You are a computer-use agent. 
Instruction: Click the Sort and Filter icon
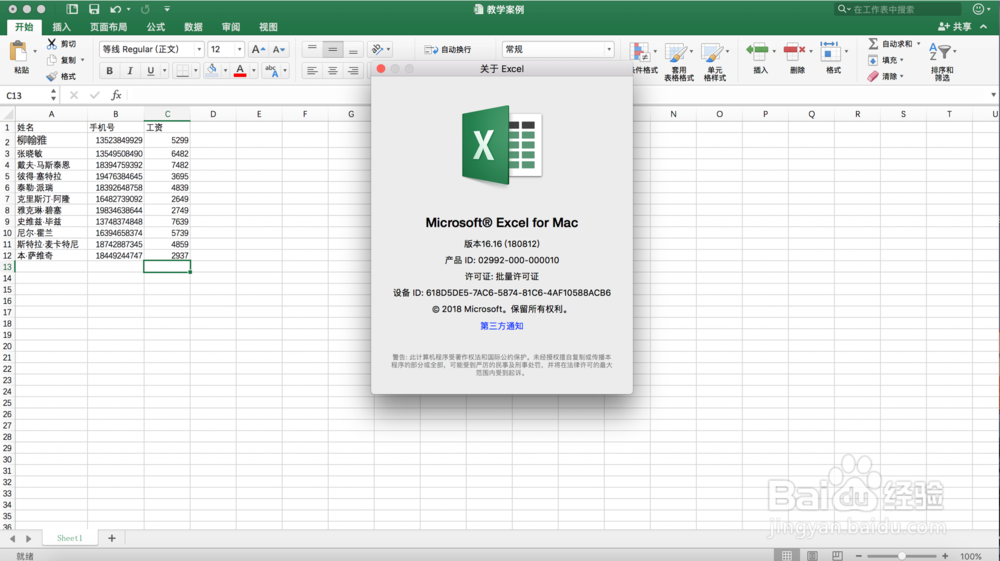(940, 52)
